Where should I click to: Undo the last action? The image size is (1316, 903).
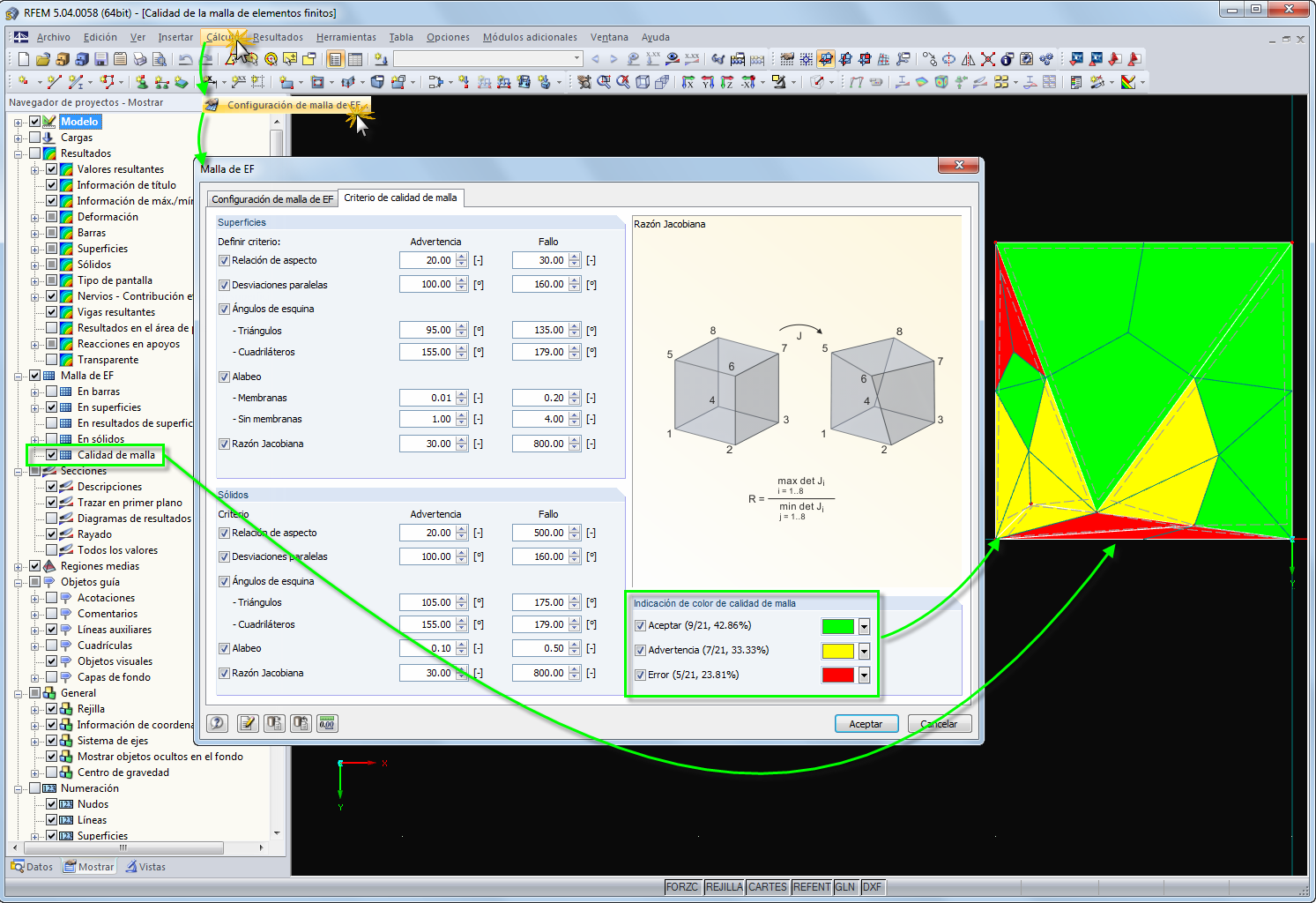pyautogui.click(x=185, y=59)
